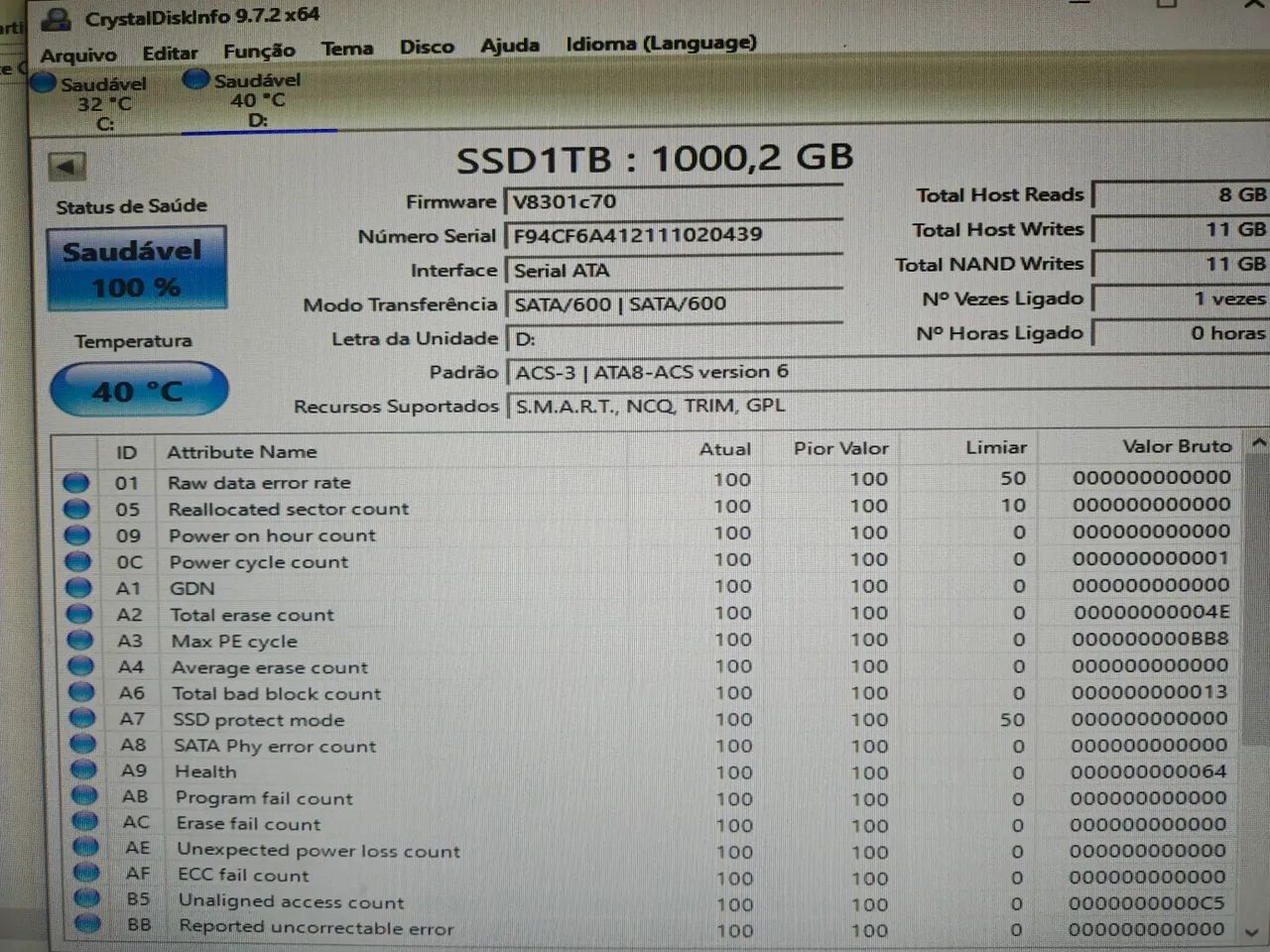Click raw value 0000000000C5 of Unaligned access count
Viewport: 1270px width, 952px height.
pyautogui.click(x=1147, y=903)
